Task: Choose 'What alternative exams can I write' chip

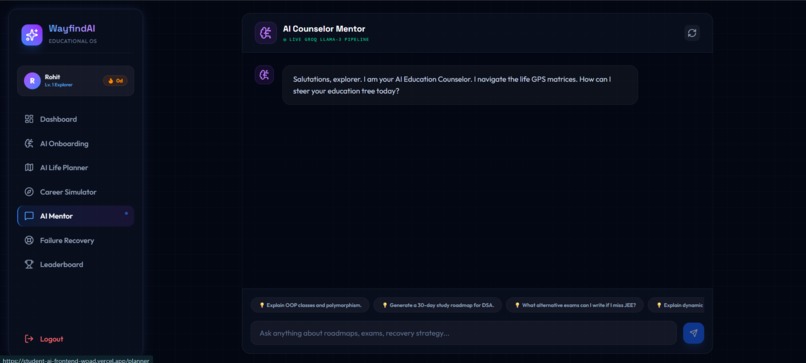Action: click(x=575, y=305)
